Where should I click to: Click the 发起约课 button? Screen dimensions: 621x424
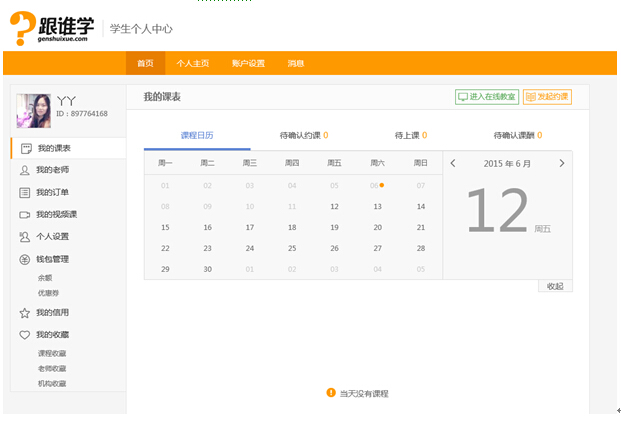(547, 97)
